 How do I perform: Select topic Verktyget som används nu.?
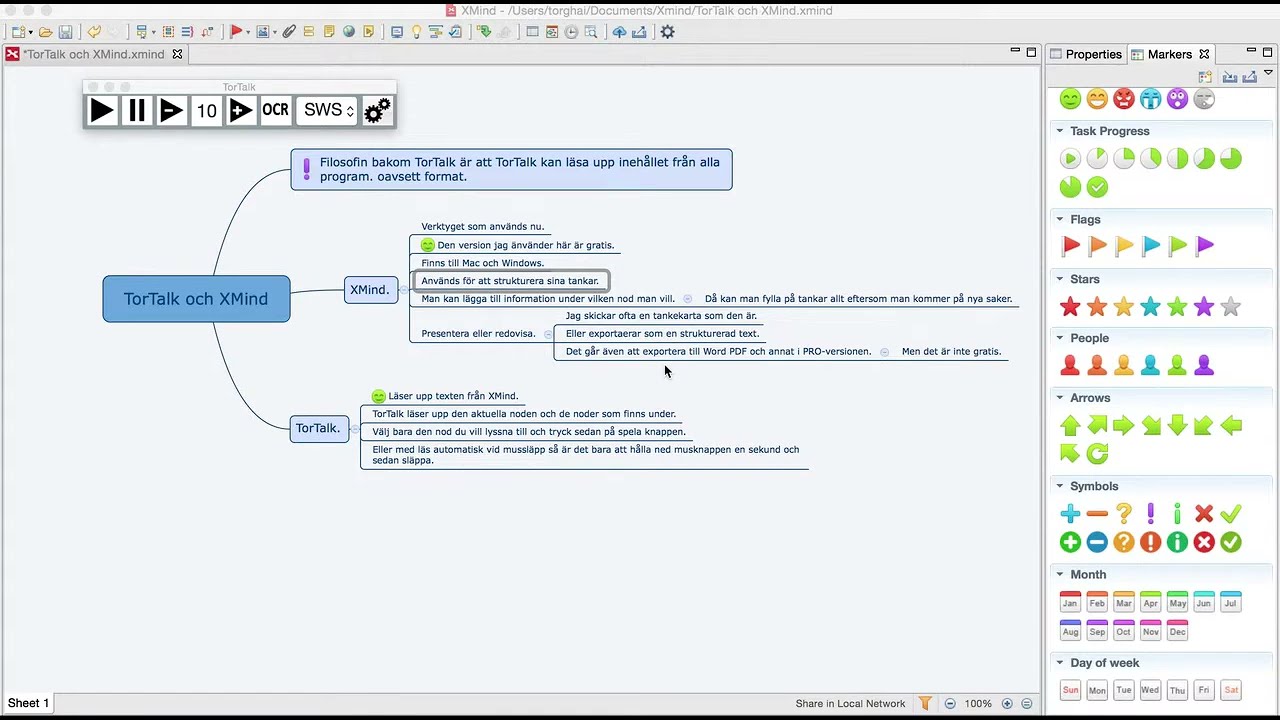[483, 227]
